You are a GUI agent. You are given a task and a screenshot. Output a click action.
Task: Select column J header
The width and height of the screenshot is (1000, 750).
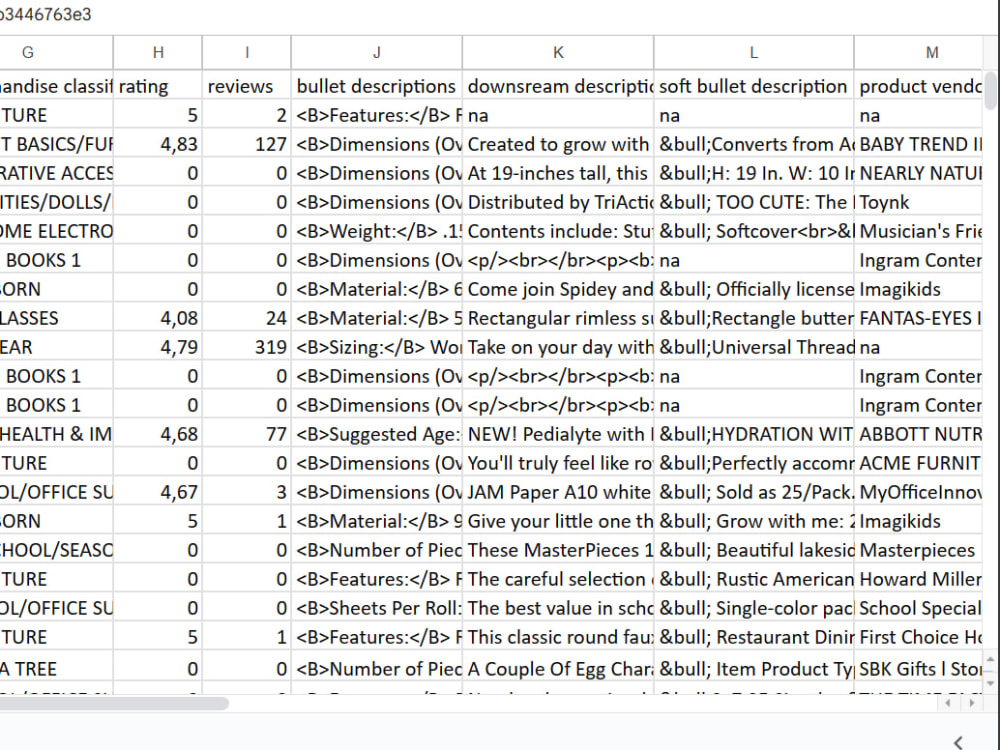377,52
